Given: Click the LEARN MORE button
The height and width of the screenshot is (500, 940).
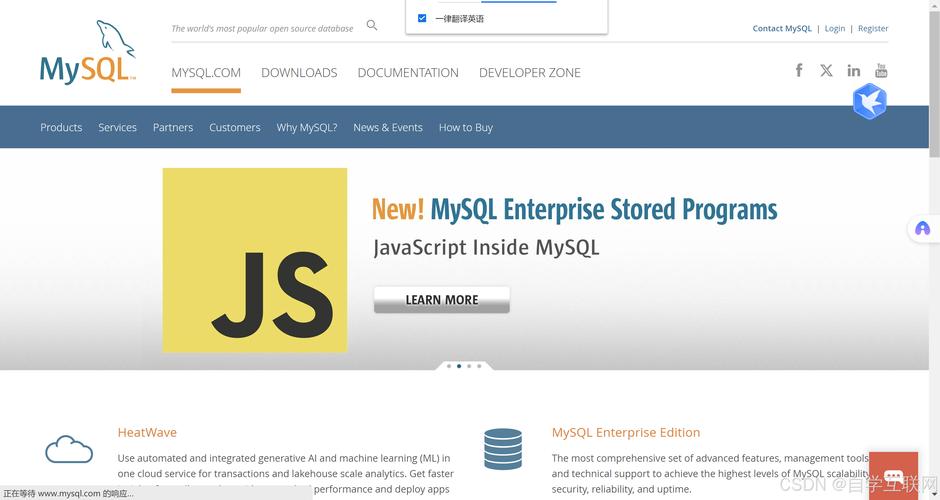Looking at the screenshot, I should click(442, 300).
